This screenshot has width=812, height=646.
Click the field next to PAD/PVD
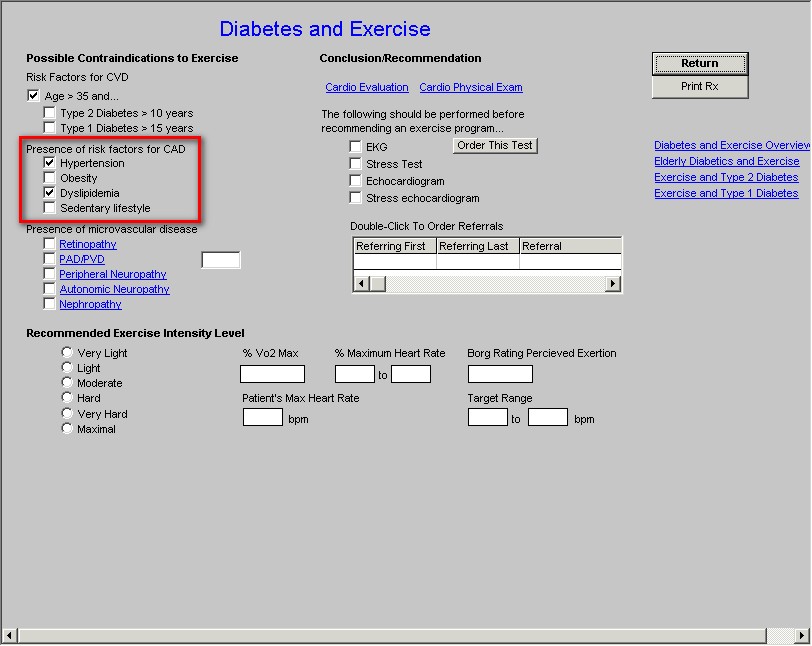pyautogui.click(x=221, y=260)
